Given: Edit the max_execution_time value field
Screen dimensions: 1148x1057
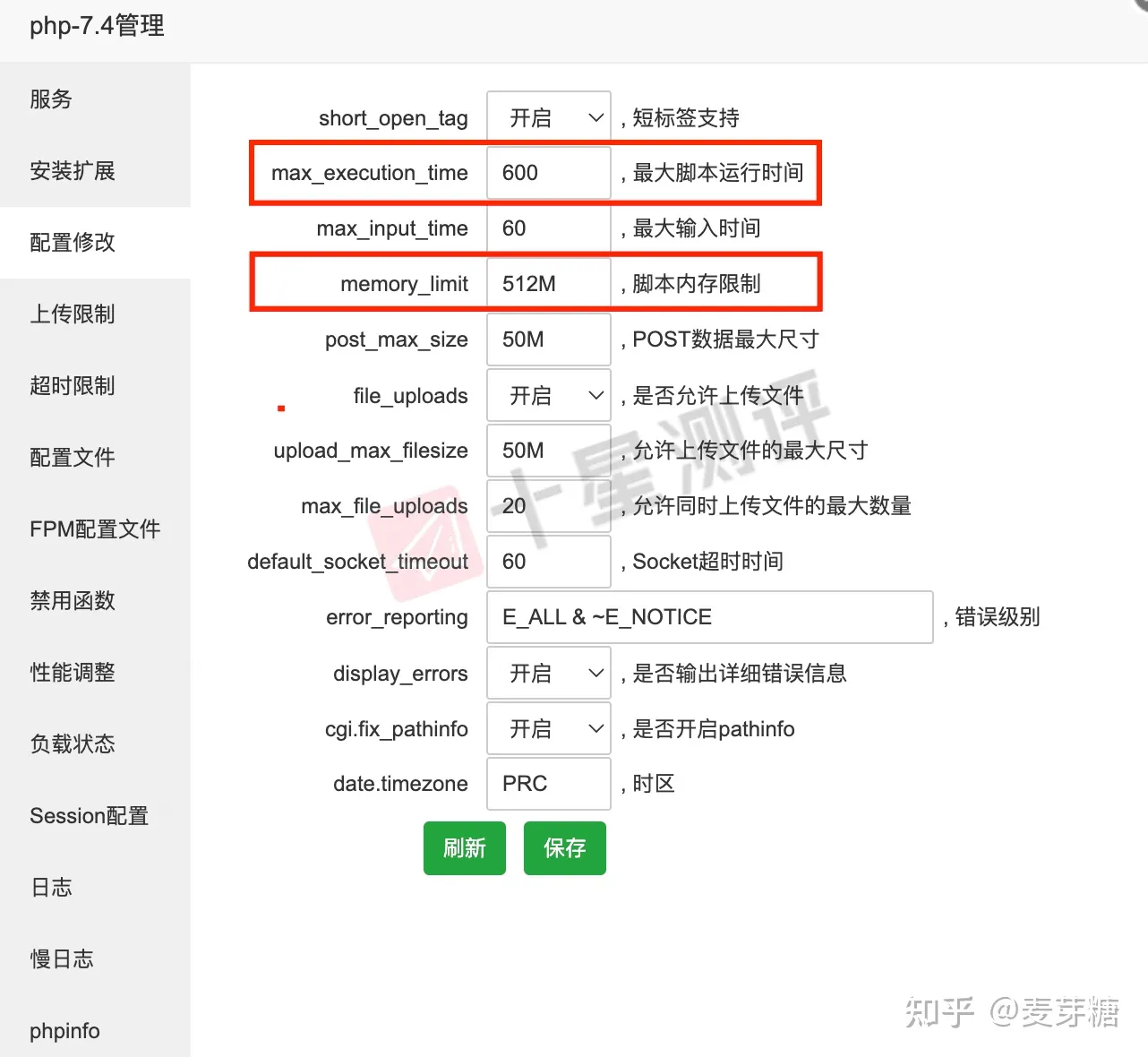Looking at the screenshot, I should (x=548, y=173).
